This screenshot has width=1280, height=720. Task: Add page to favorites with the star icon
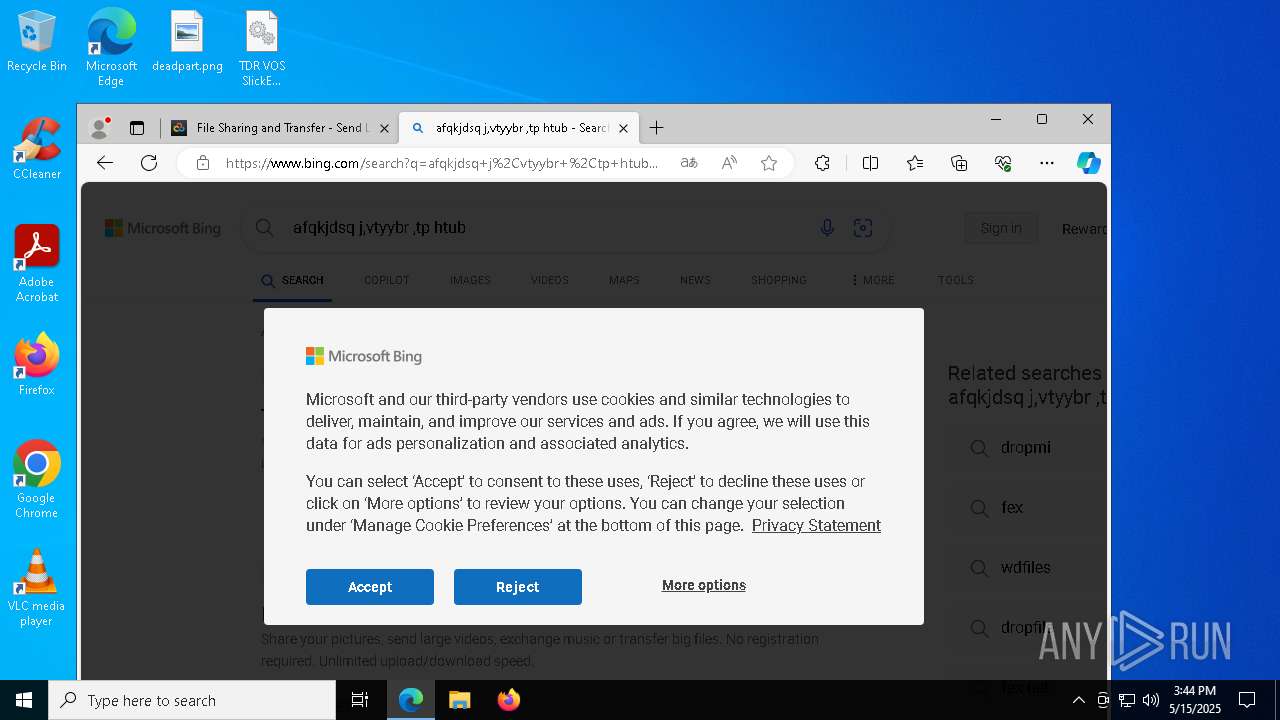(x=769, y=163)
